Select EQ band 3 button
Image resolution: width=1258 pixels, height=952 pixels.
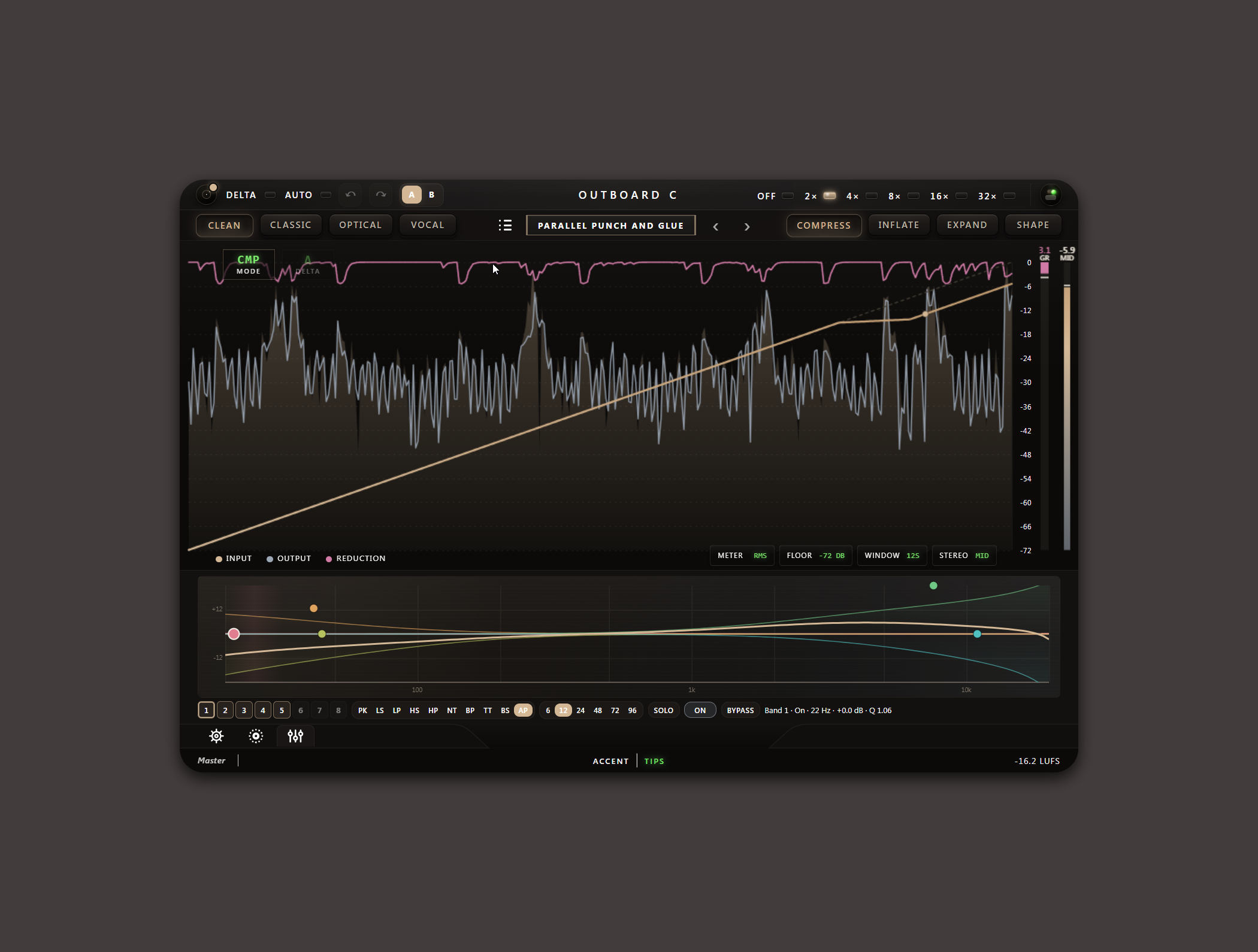click(244, 710)
